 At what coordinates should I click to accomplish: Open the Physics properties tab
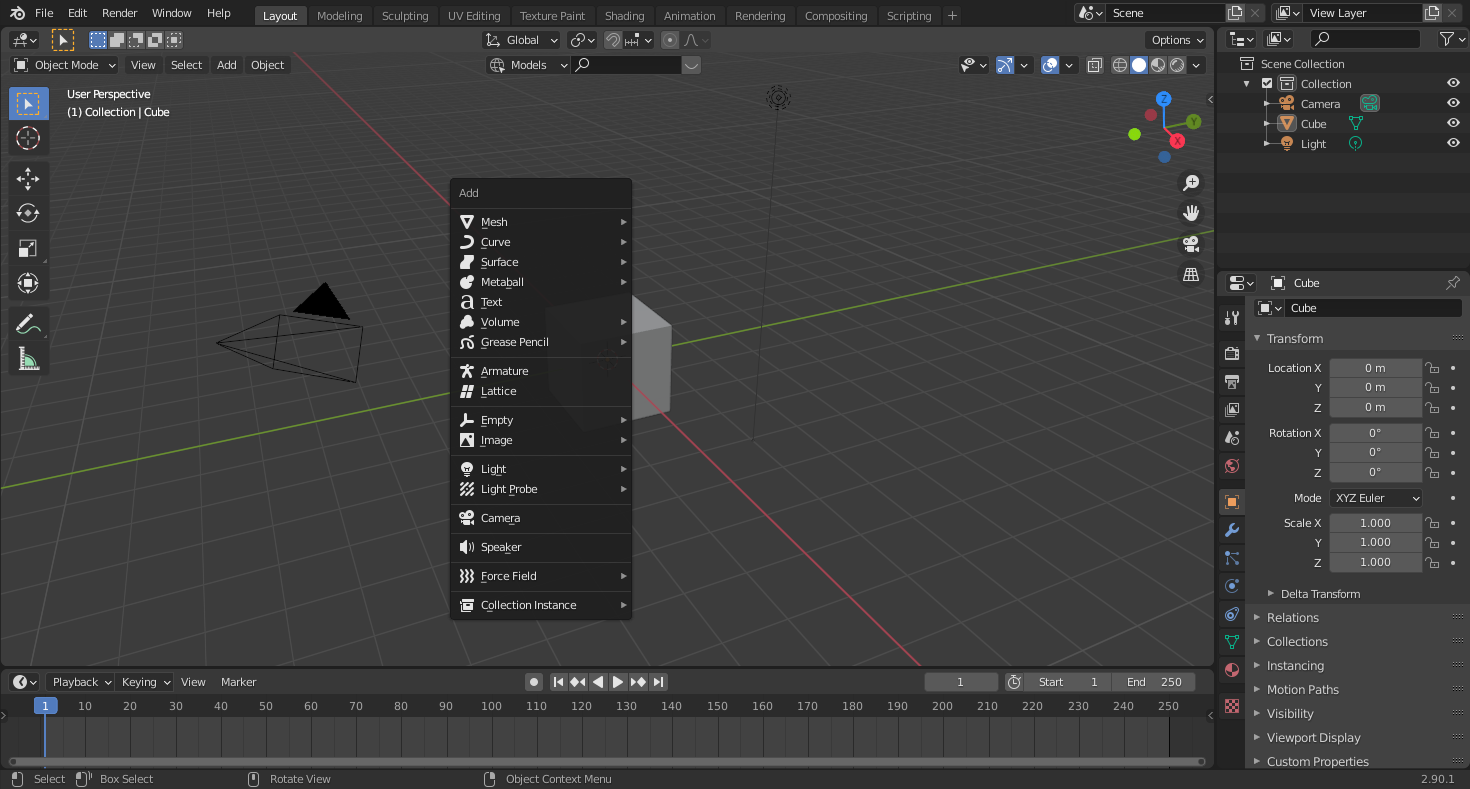coord(1232,586)
